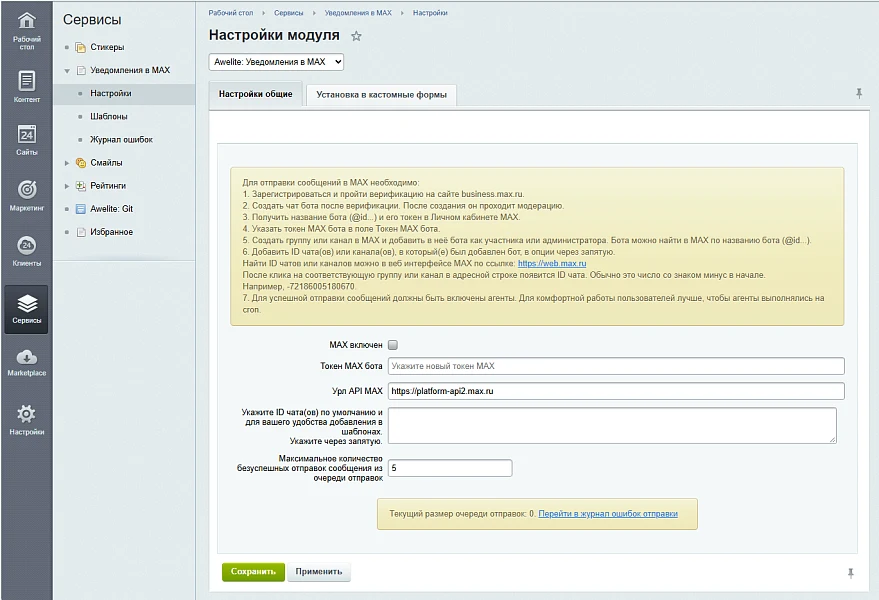Enable the MAX включен checkbox
The width and height of the screenshot is (879, 600).
[393, 345]
